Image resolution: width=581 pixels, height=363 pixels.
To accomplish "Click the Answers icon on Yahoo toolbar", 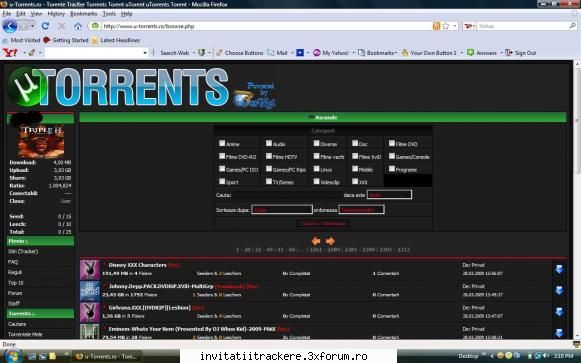I will coord(470,53).
